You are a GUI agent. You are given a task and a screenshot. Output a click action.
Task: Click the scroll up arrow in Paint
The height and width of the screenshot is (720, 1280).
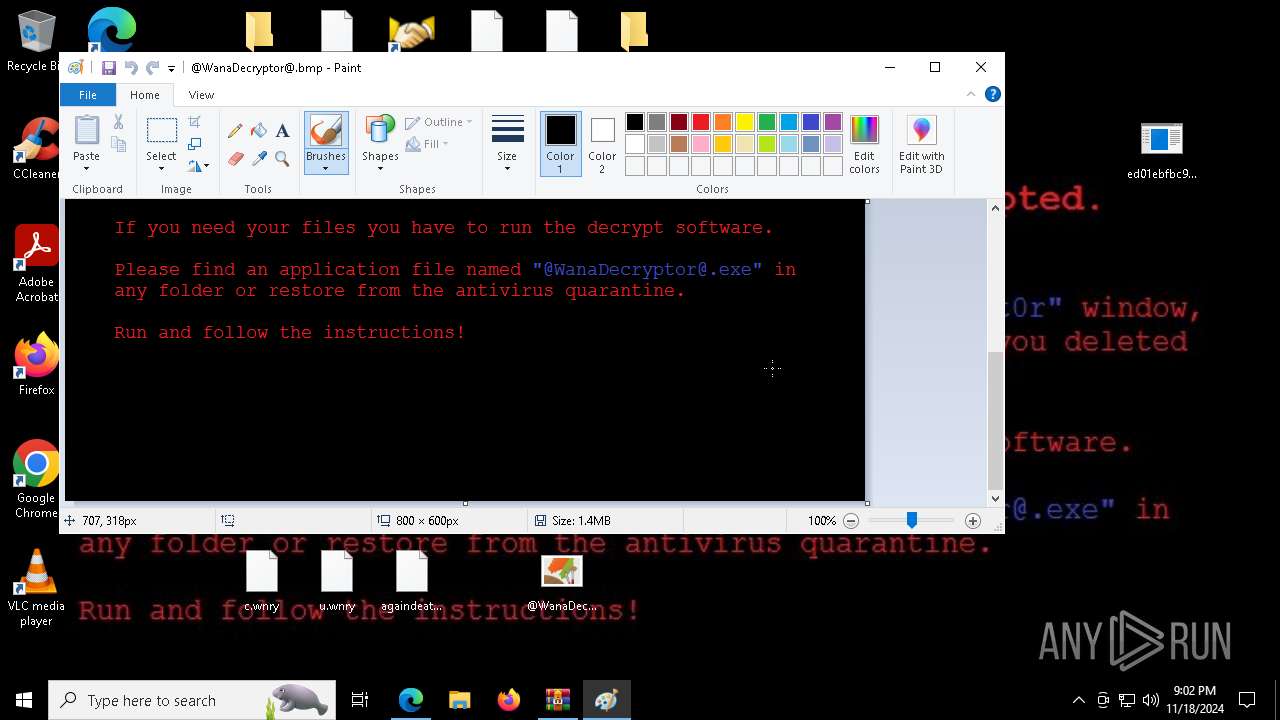point(995,208)
